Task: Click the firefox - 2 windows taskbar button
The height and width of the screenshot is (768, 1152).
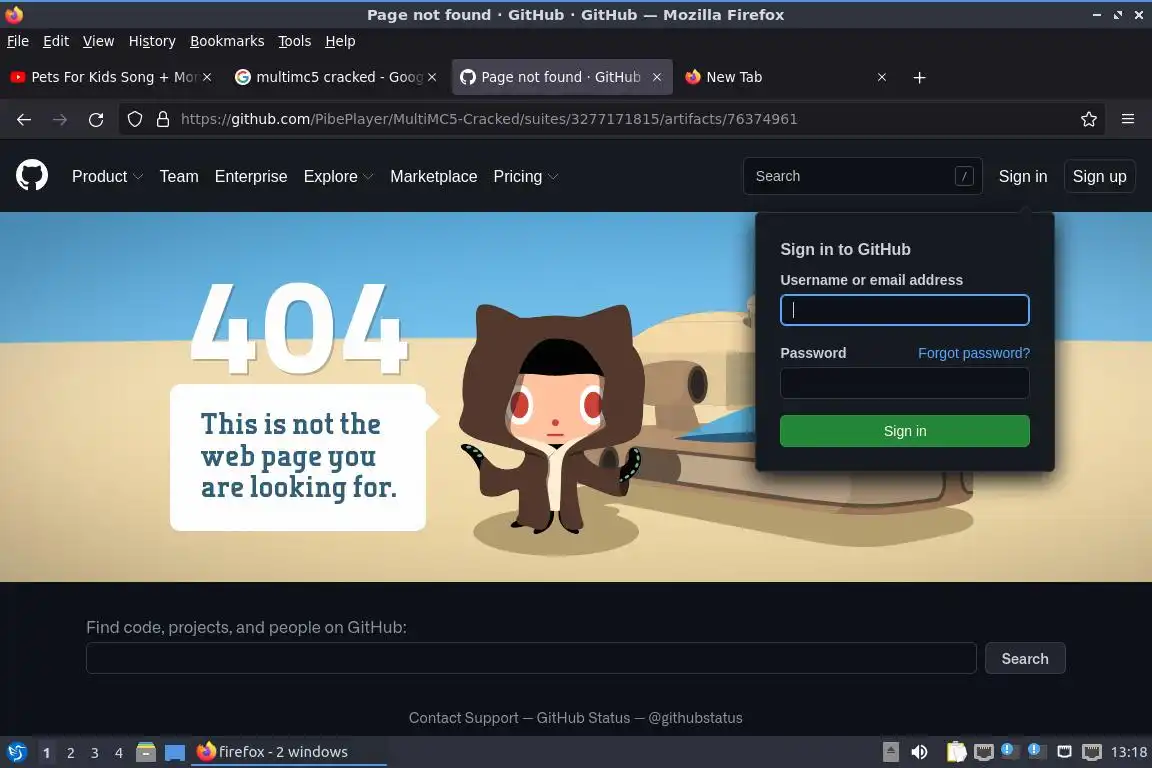Action: click(x=288, y=752)
